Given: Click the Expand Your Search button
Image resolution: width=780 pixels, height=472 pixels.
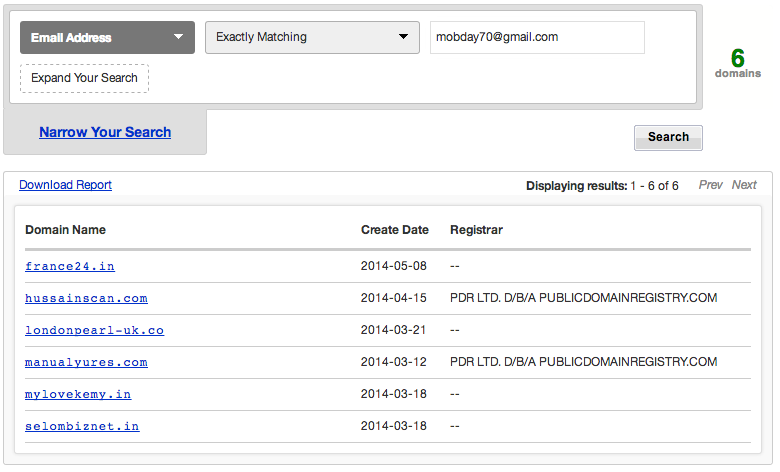Looking at the screenshot, I should point(85,79).
